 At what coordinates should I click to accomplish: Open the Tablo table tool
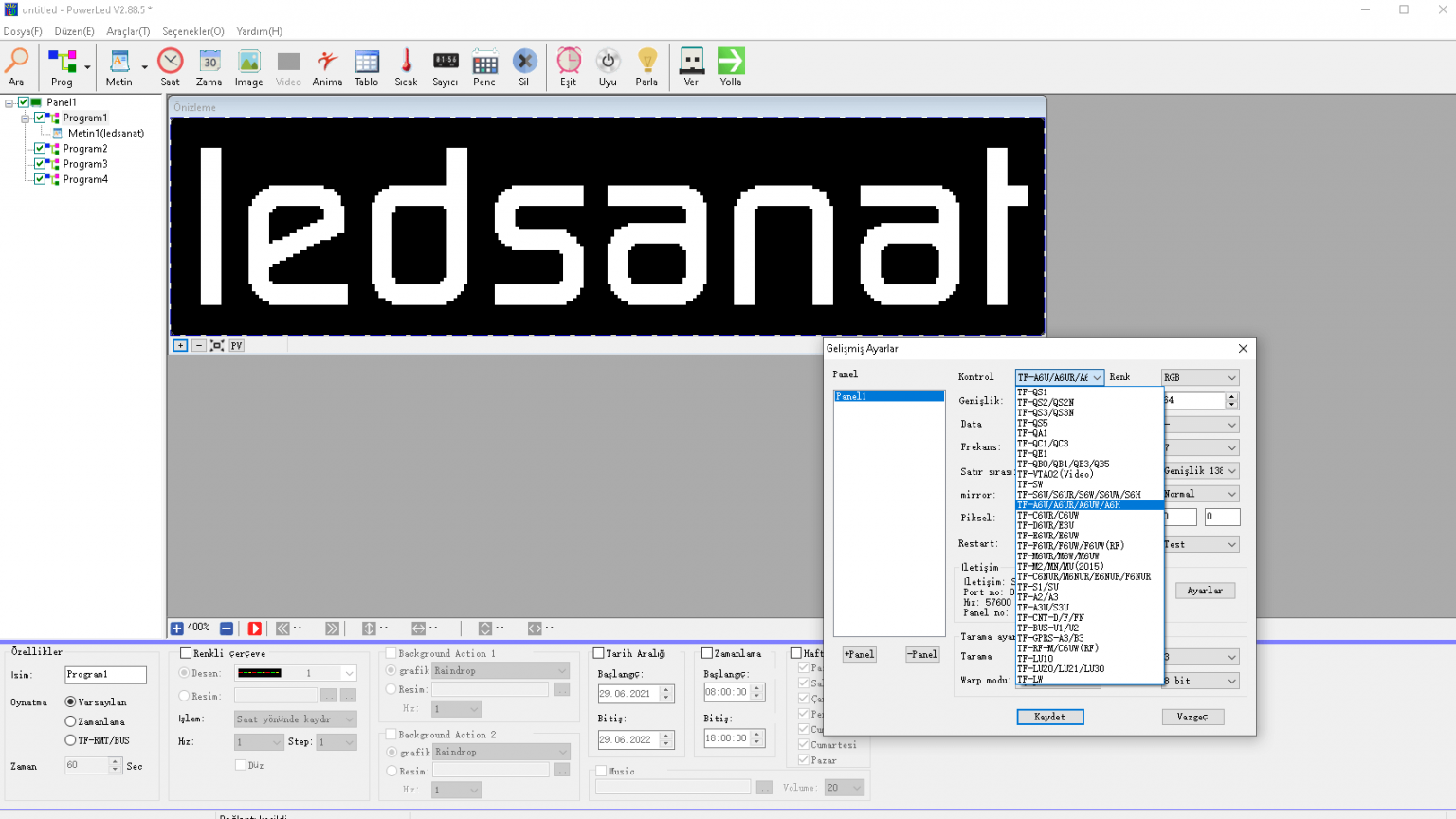367,66
